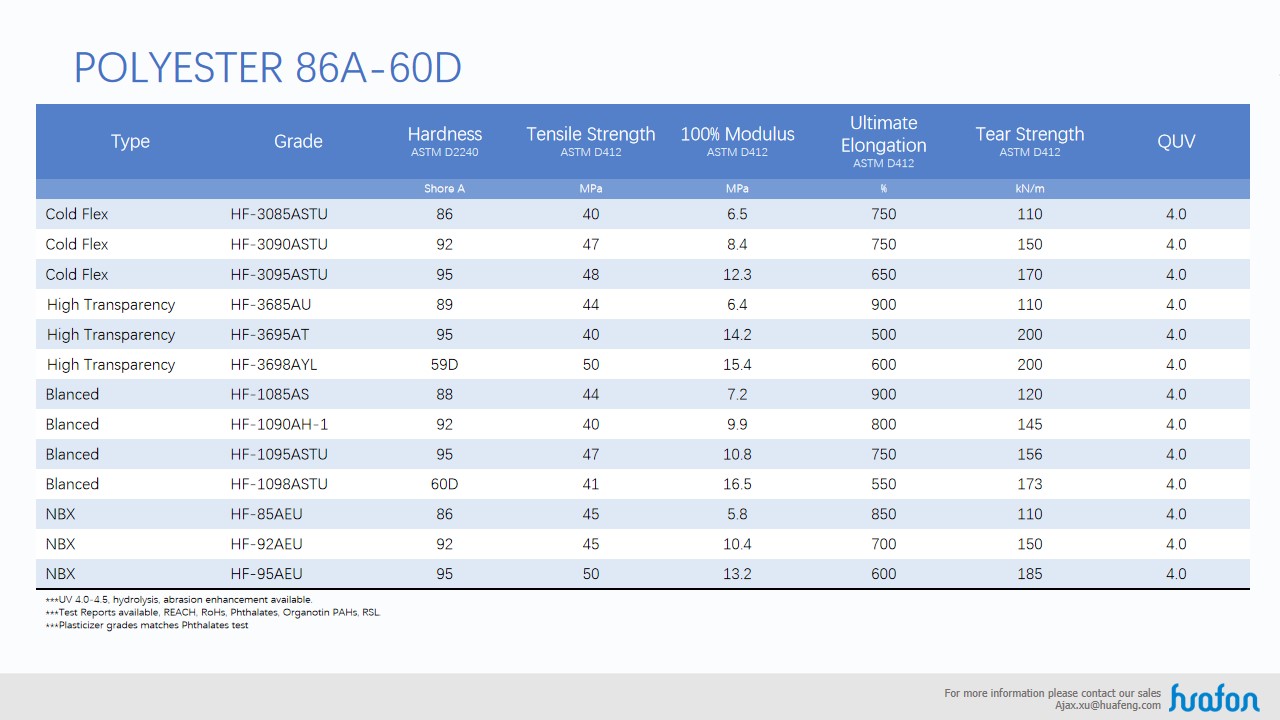Screen dimensions: 1280x720
Task: Select the HF-3085ASTU grade cell
Action: (x=279, y=214)
